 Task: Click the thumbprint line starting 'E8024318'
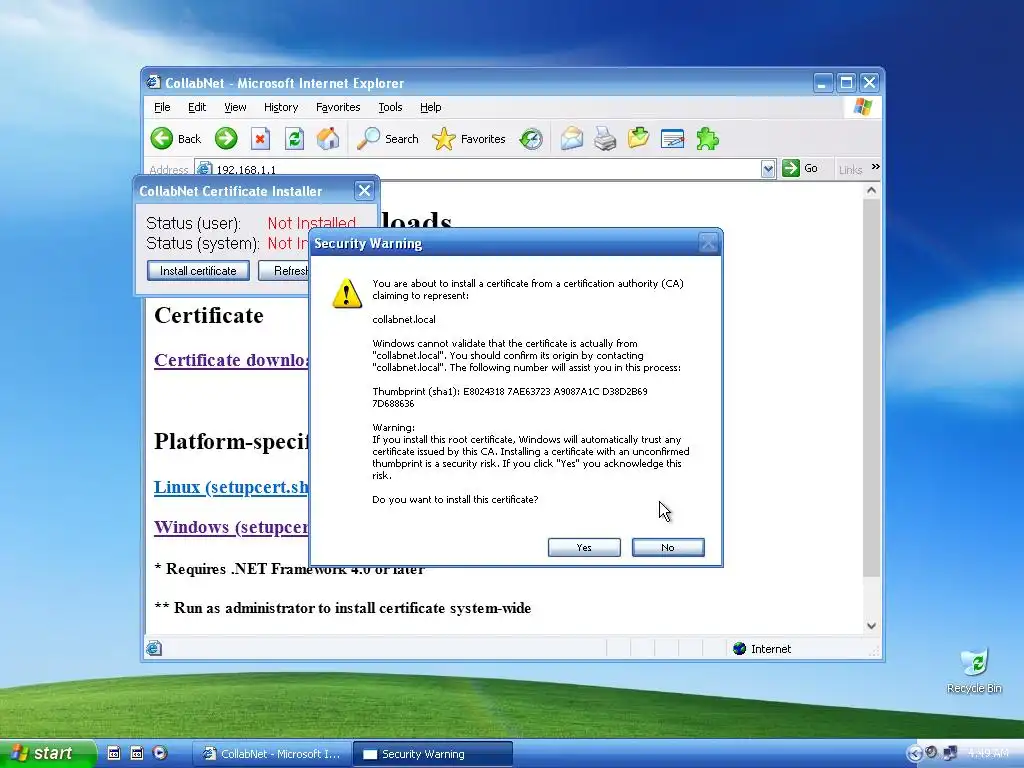point(509,391)
